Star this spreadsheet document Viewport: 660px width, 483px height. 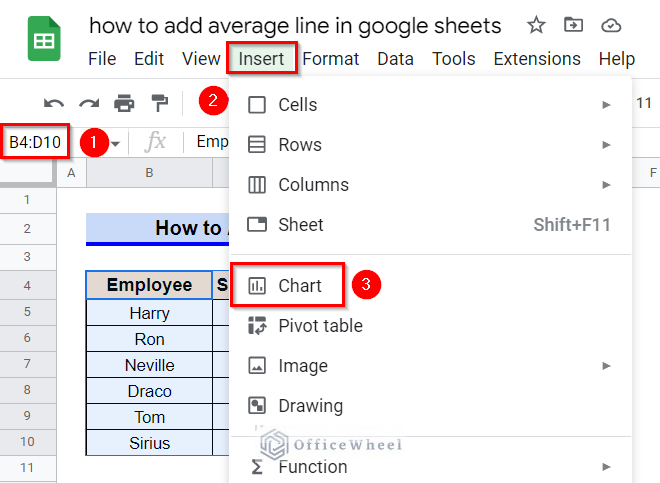pyautogui.click(x=536, y=25)
